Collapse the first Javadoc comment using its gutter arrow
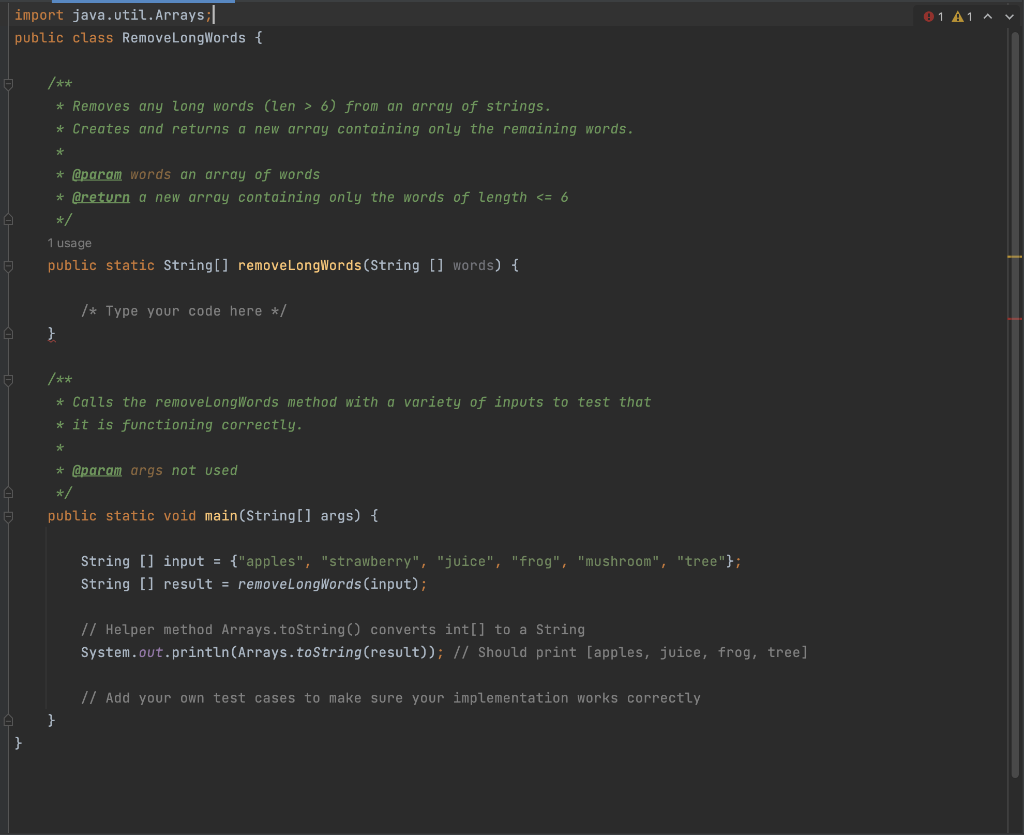Viewport: 1024px width, 835px height. pos(8,84)
